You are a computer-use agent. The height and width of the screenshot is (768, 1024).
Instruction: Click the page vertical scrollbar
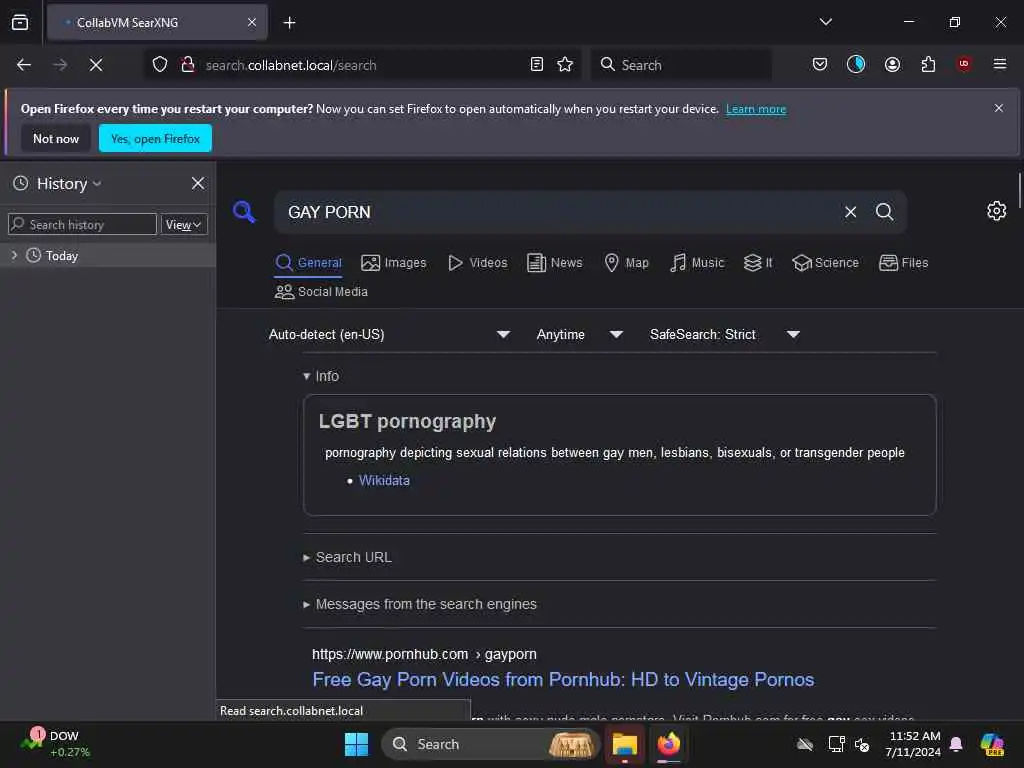click(x=1019, y=189)
